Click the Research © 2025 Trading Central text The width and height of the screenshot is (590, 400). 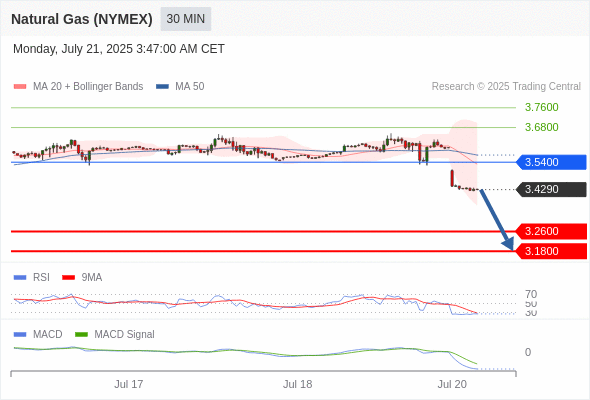tap(506, 87)
